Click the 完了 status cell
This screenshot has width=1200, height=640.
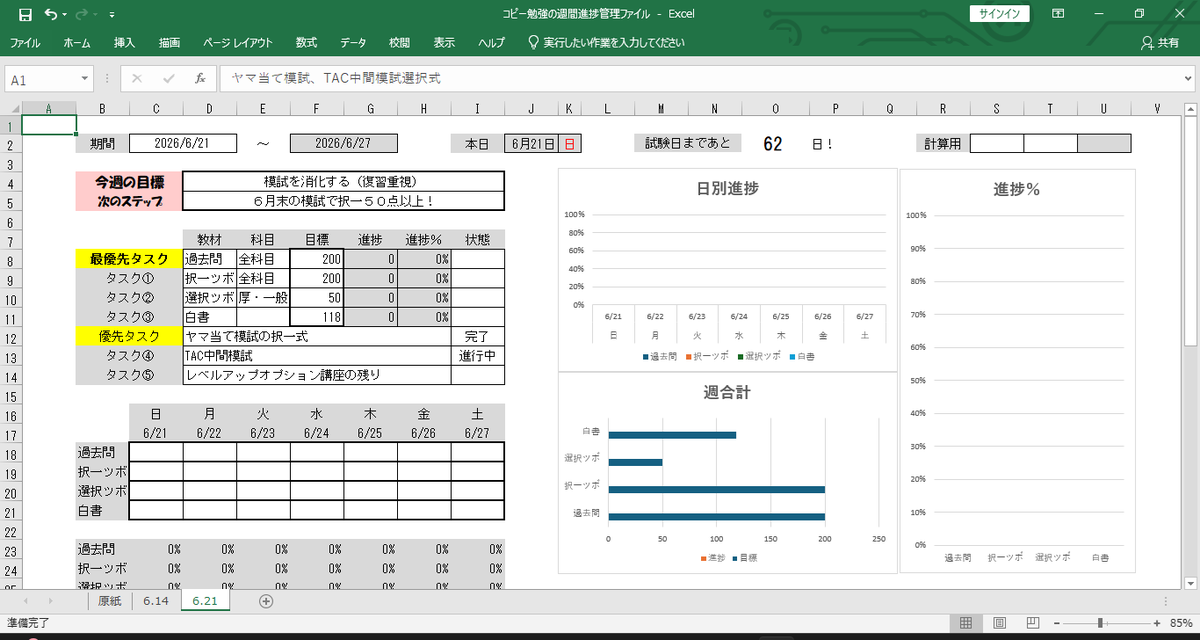coord(477,337)
